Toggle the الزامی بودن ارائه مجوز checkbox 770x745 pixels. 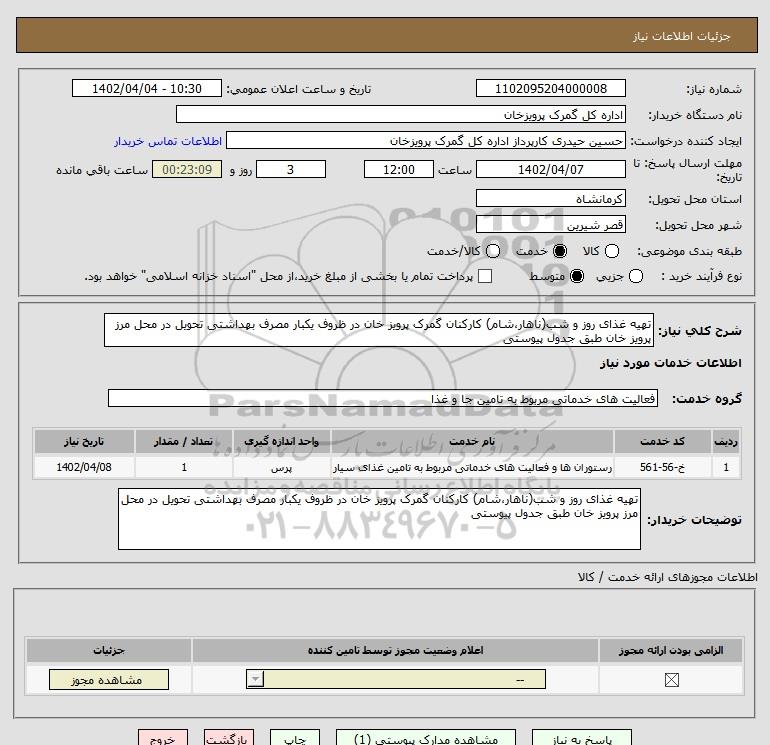671,680
